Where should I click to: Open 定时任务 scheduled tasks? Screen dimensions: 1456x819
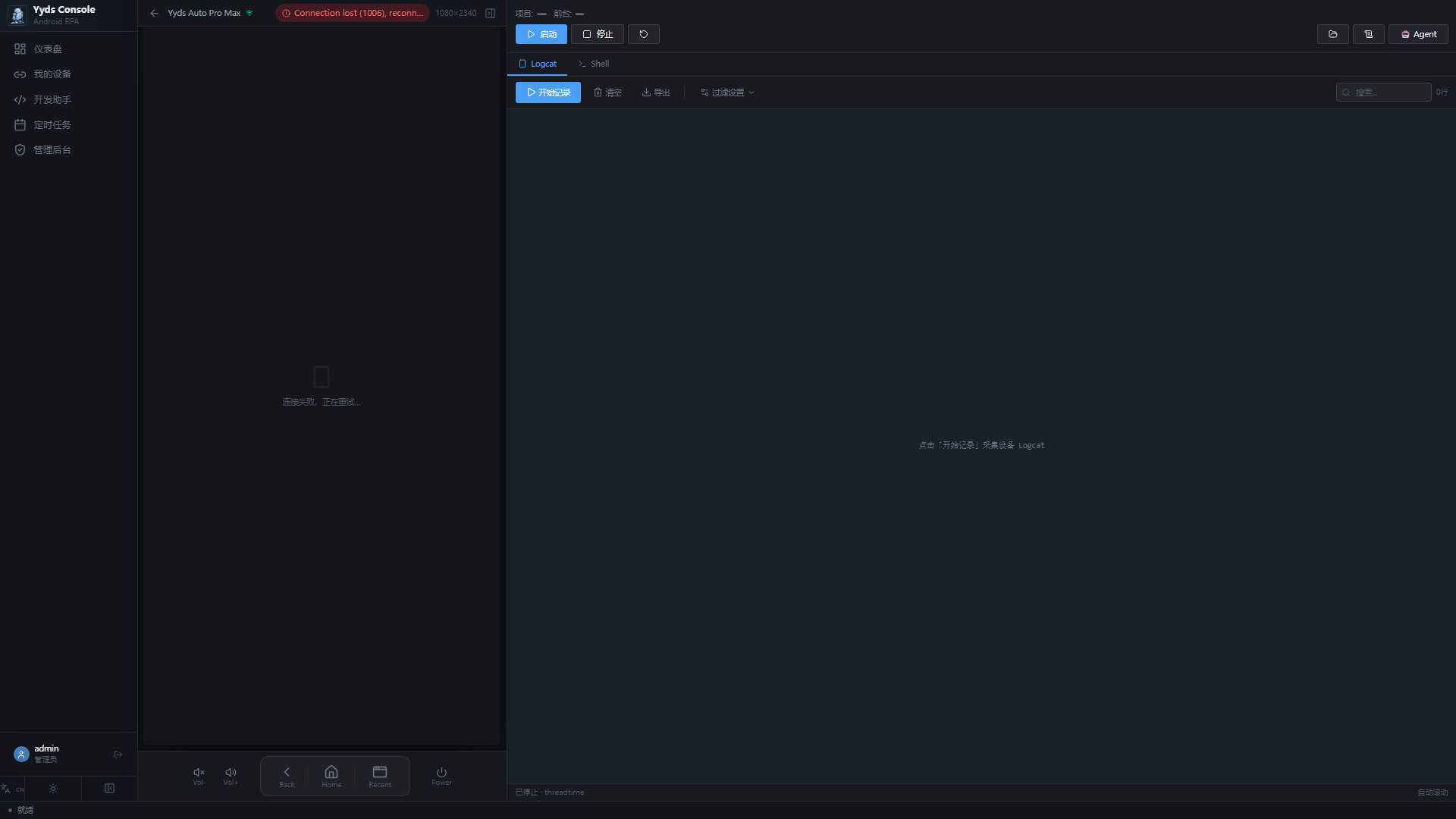tap(68, 124)
